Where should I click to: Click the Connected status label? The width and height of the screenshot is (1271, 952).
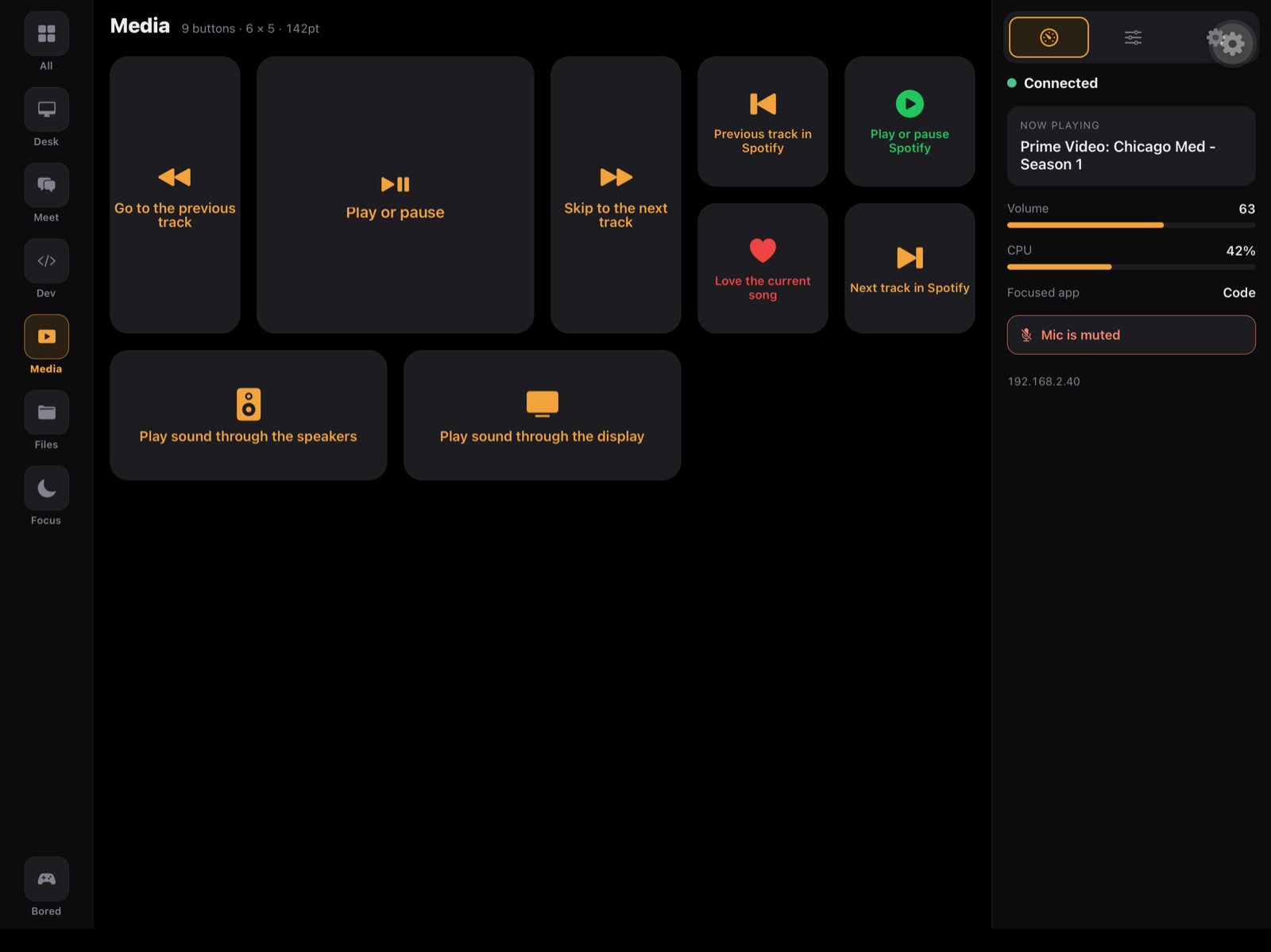(x=1060, y=83)
